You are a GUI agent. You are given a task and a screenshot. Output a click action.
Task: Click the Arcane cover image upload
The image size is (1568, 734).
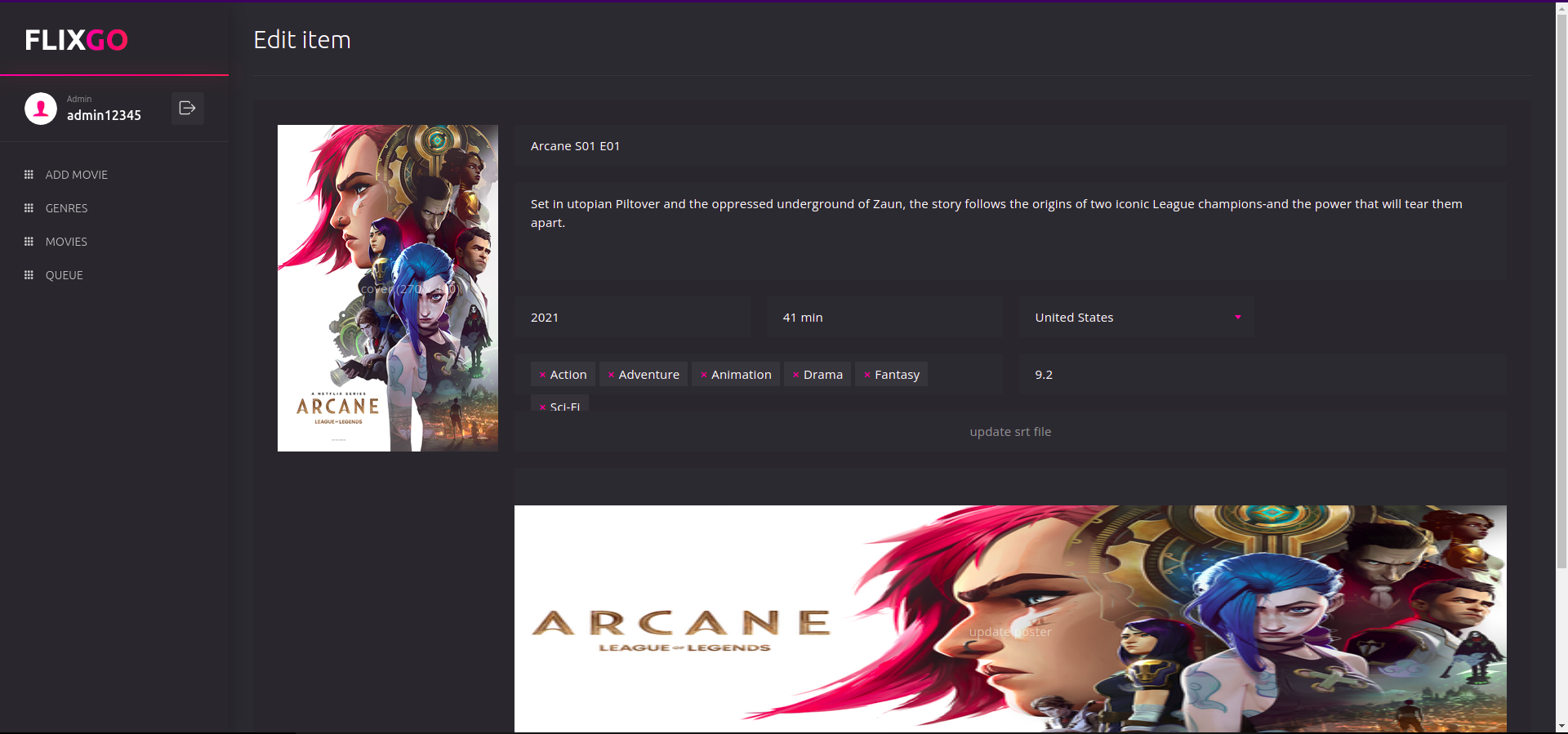click(x=388, y=288)
